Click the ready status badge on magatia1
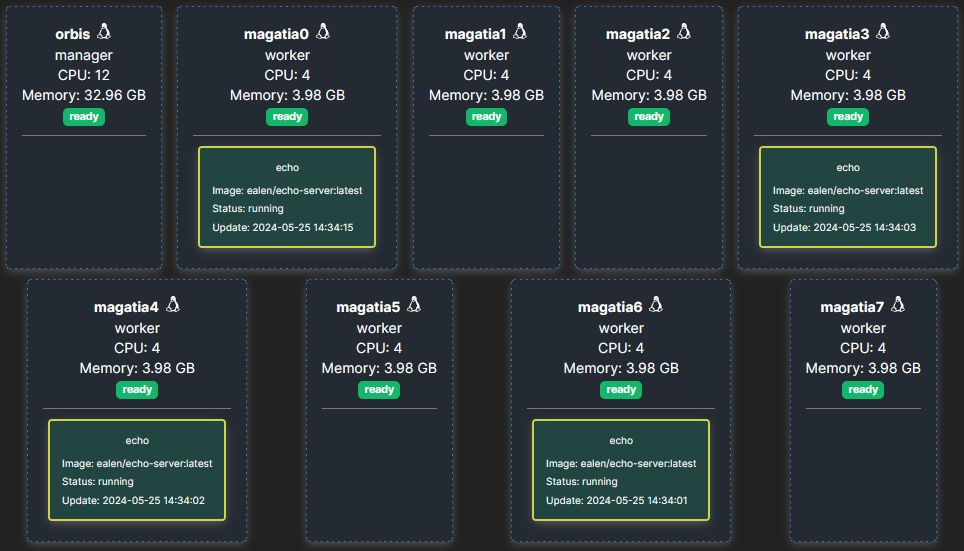The width and height of the screenshot is (964, 551). point(486,117)
